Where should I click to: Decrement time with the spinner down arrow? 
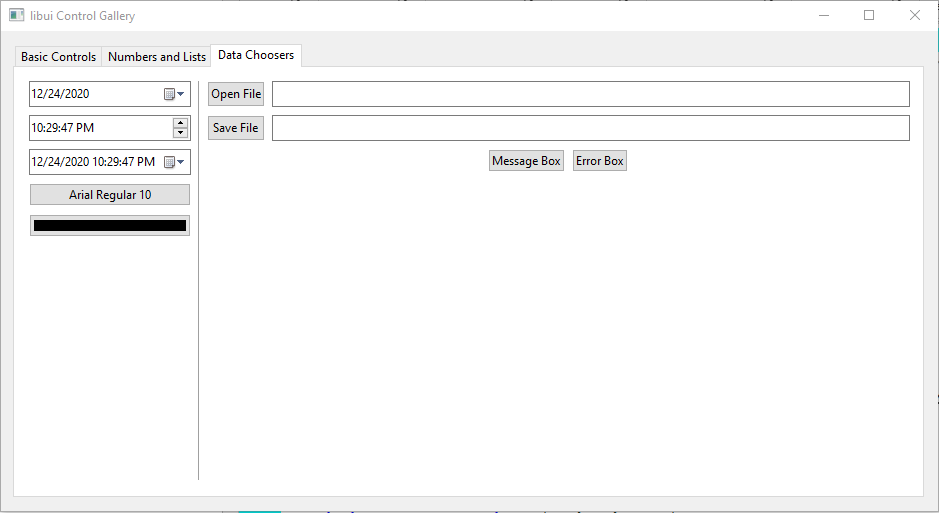(180, 133)
